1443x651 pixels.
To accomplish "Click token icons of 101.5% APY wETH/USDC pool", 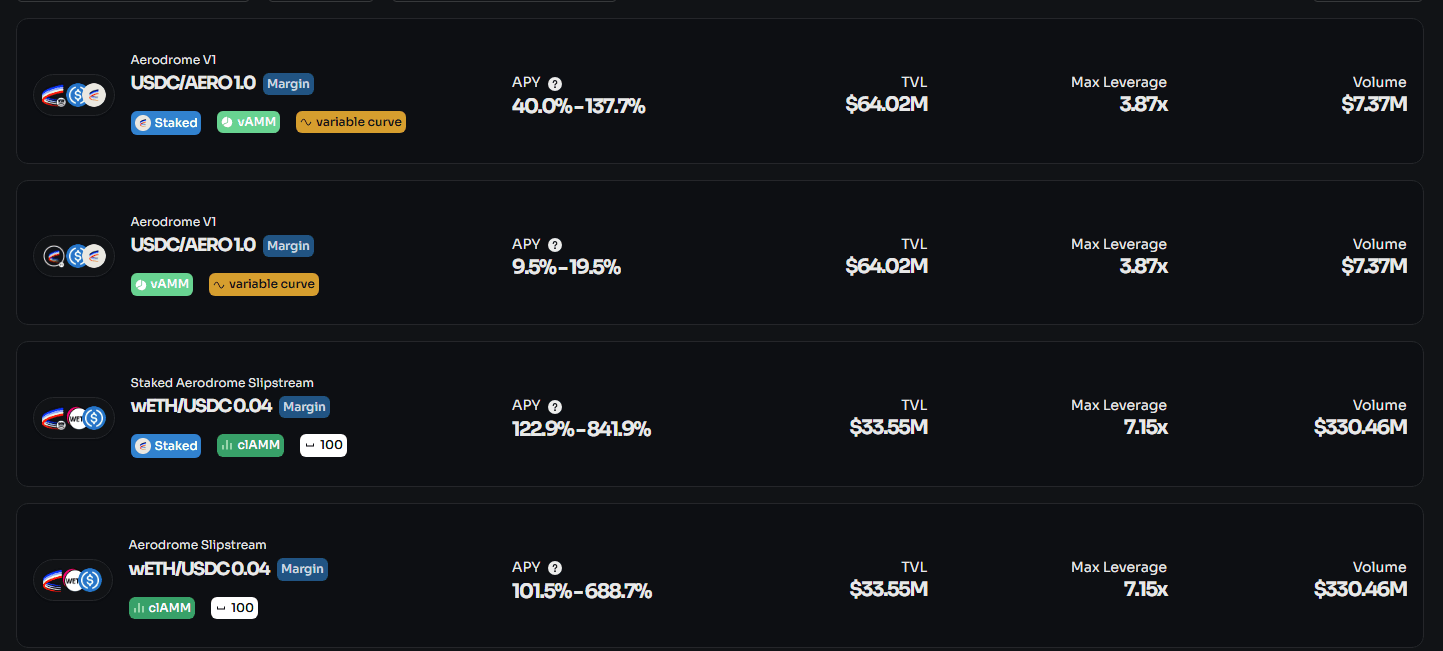I will (74, 579).
